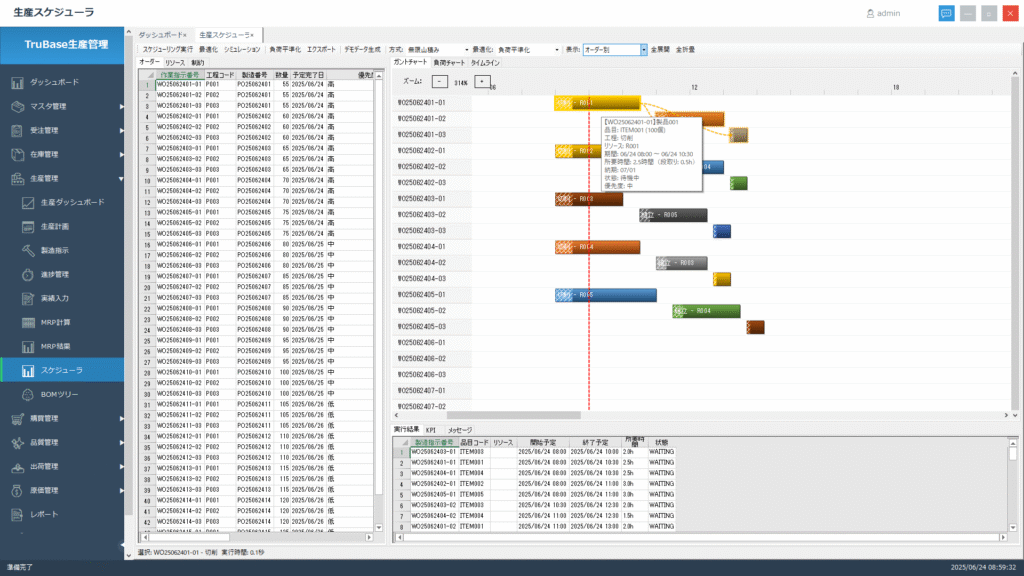The image size is (1024, 576).
Task: Switch to the リソース tab
Action: [175, 63]
